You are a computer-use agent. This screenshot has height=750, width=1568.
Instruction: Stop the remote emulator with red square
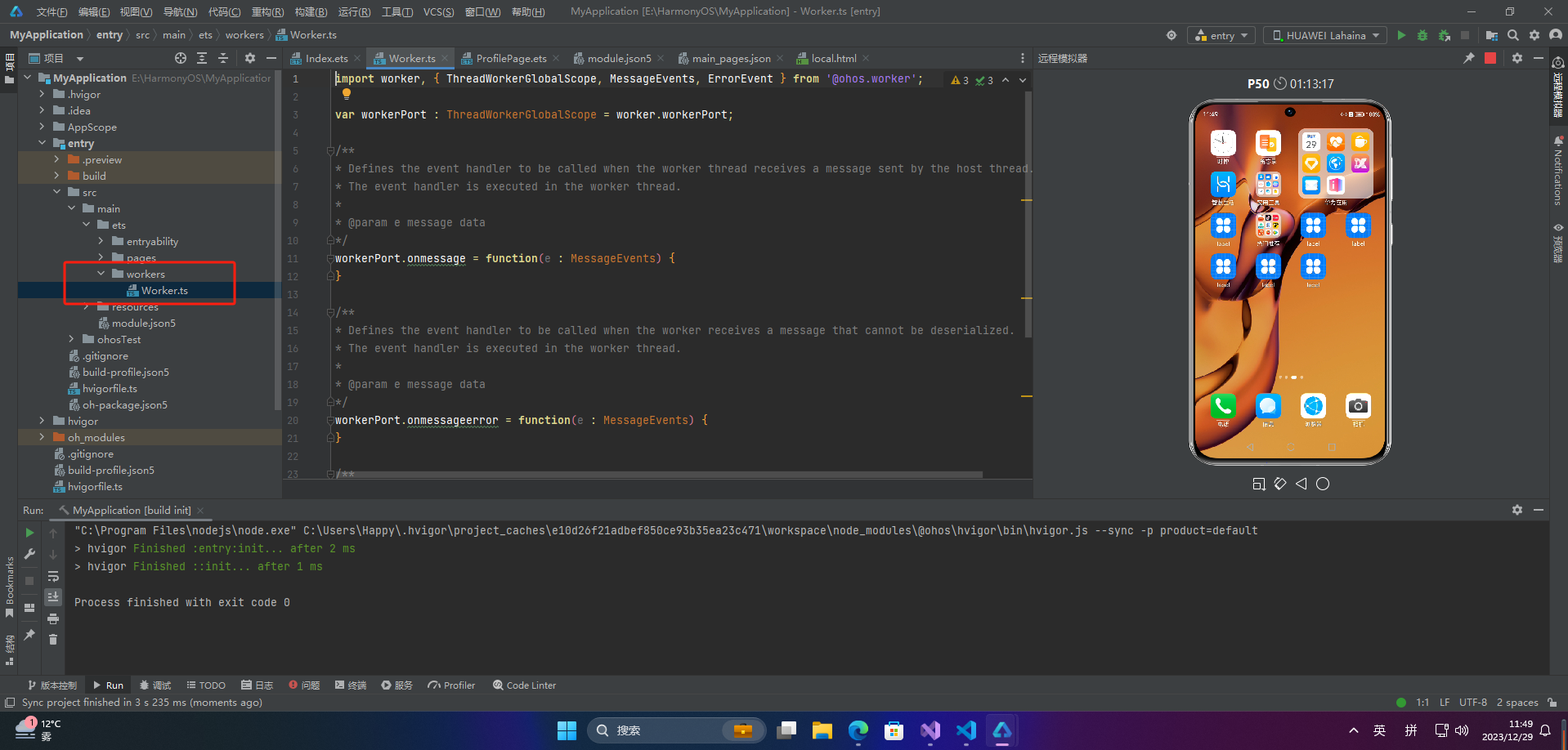point(1490,58)
